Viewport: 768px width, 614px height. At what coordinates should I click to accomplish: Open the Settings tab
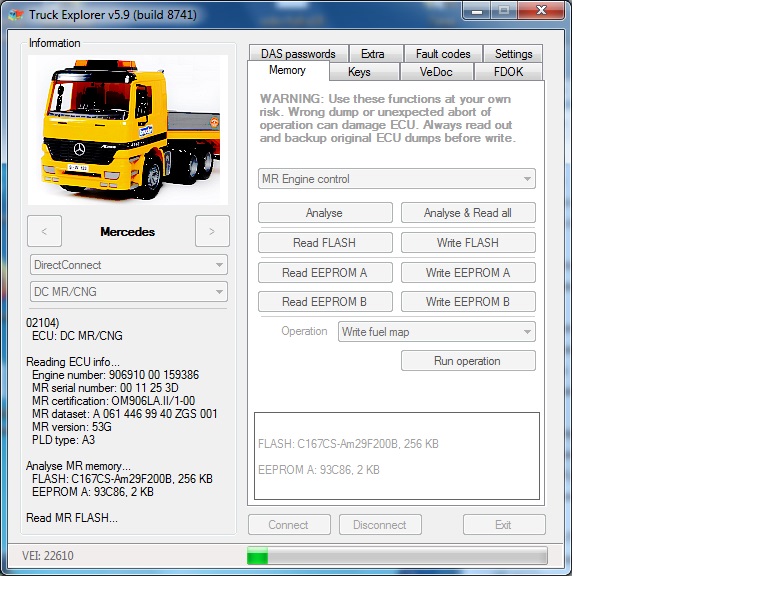[x=513, y=54]
